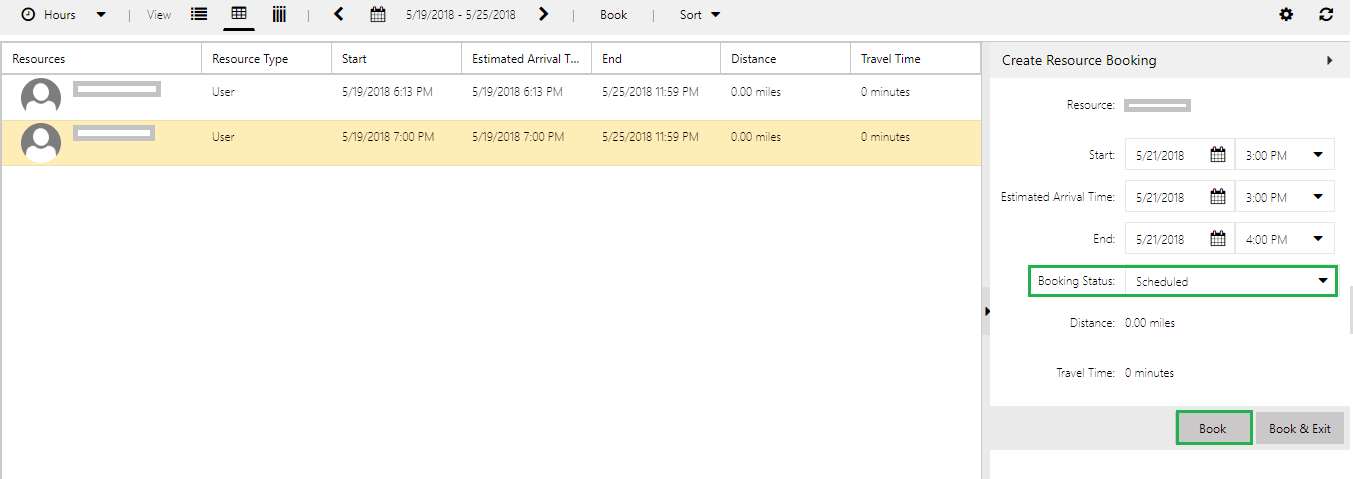The image size is (1353, 479).
Task: Go to next date range arrow
Action: [x=543, y=15]
